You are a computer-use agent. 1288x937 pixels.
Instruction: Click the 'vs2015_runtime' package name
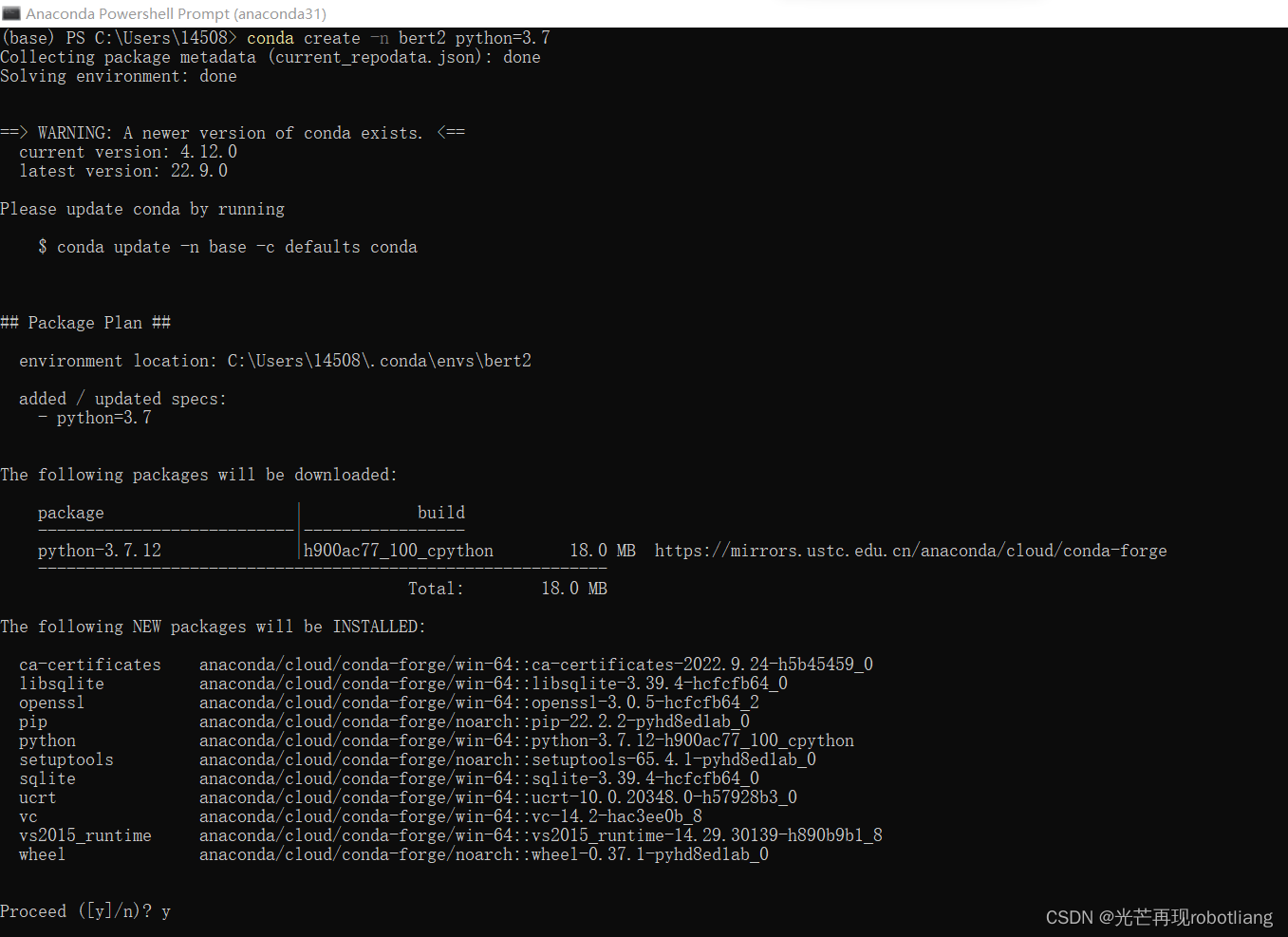click(85, 835)
